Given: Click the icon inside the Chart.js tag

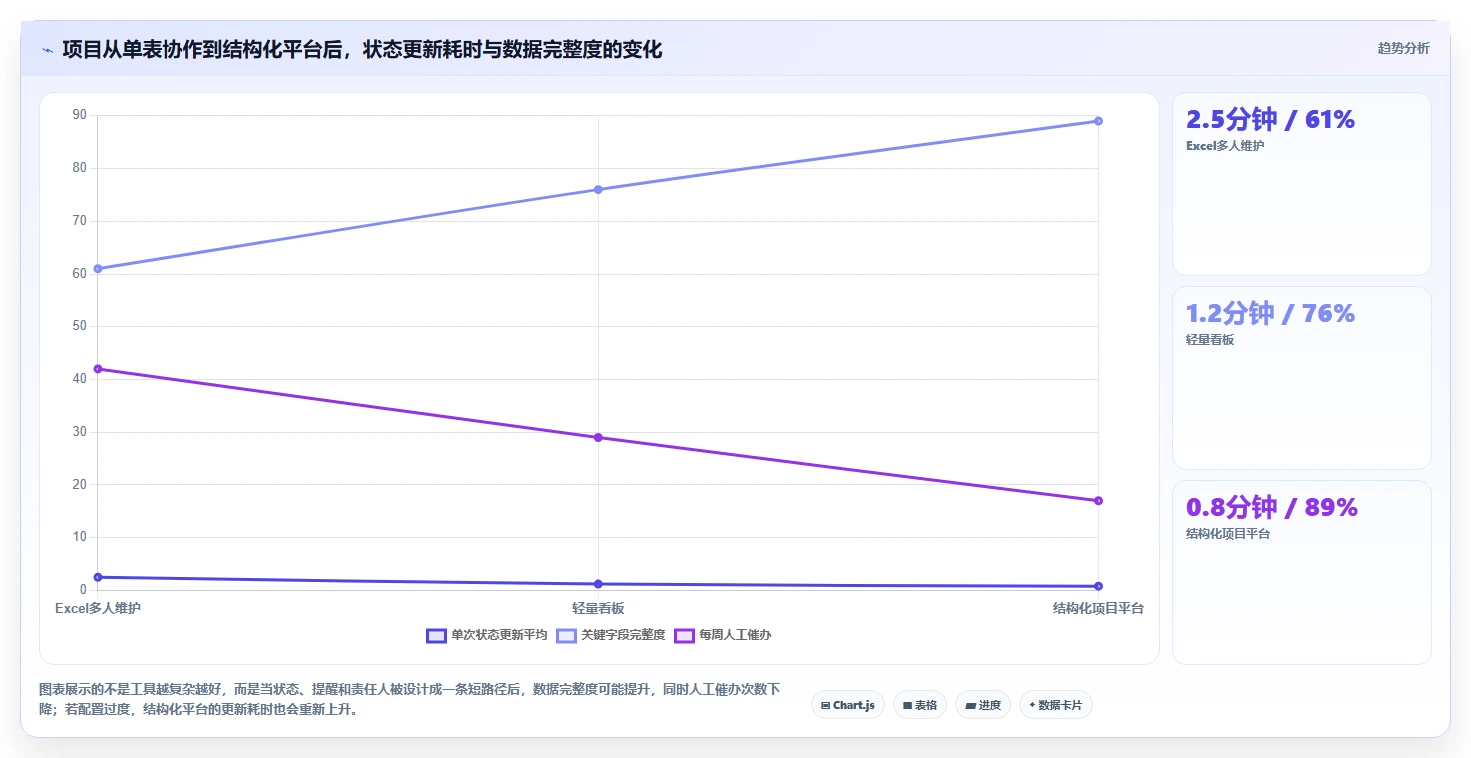Looking at the screenshot, I should (x=825, y=706).
